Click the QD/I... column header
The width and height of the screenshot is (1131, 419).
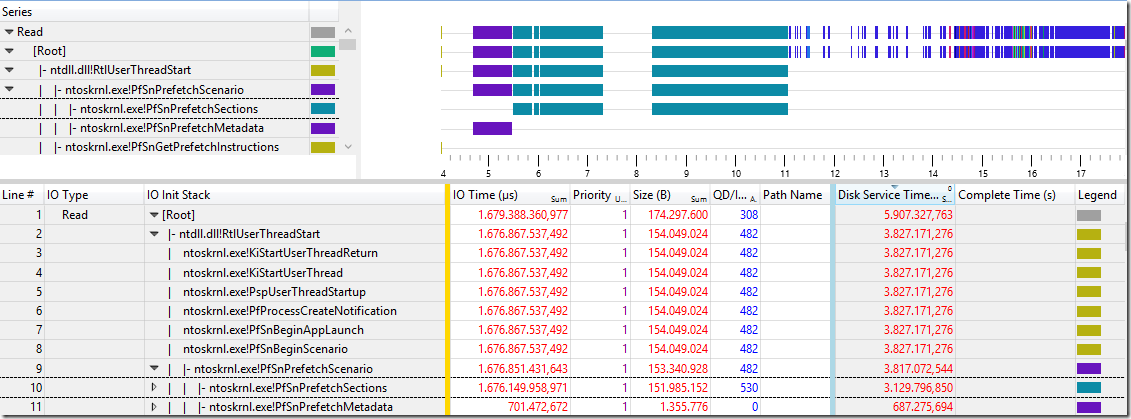[x=735, y=195]
